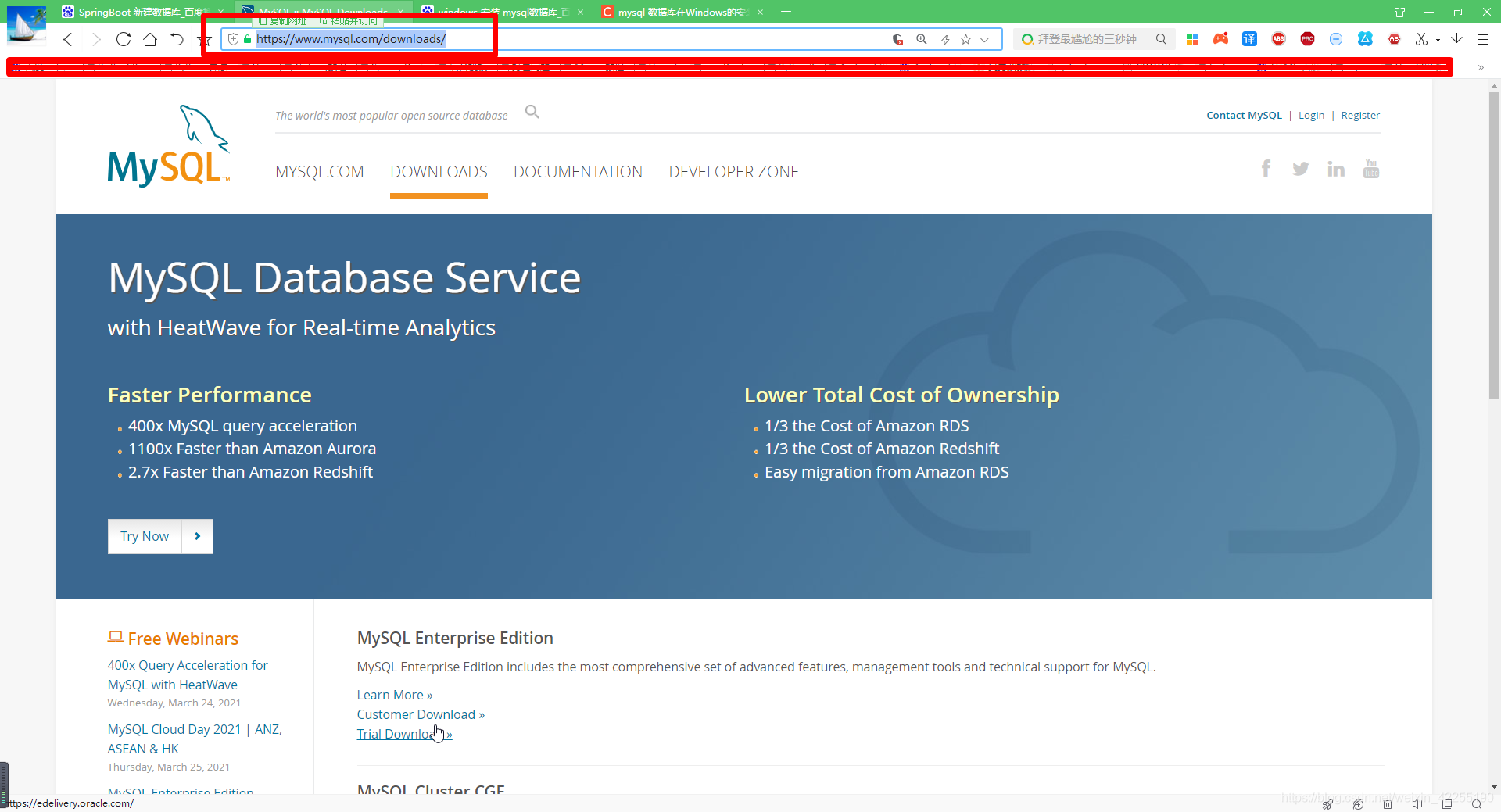This screenshot has width=1501, height=812.
Task: Open the skin shirt icon in title bar
Action: [1400, 12]
